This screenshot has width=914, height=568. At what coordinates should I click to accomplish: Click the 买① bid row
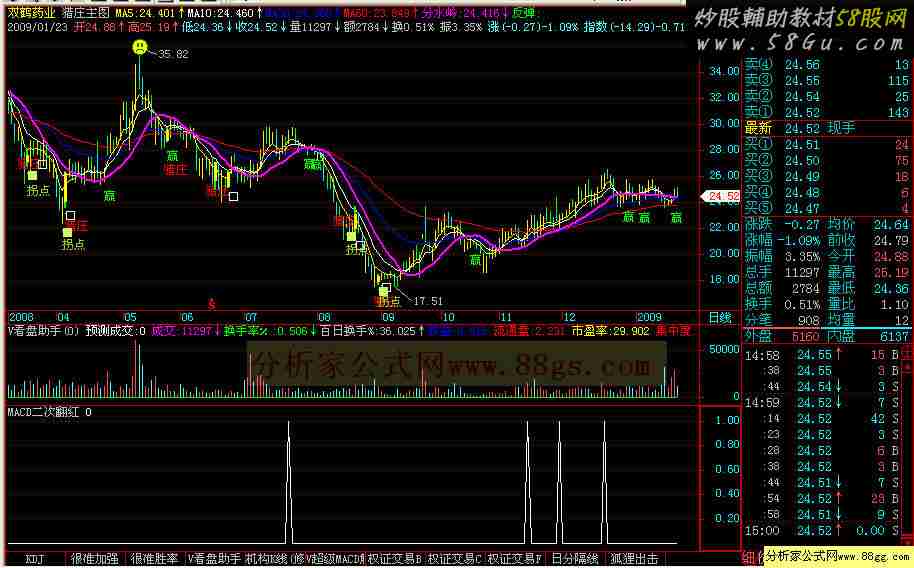pyautogui.click(x=827, y=144)
